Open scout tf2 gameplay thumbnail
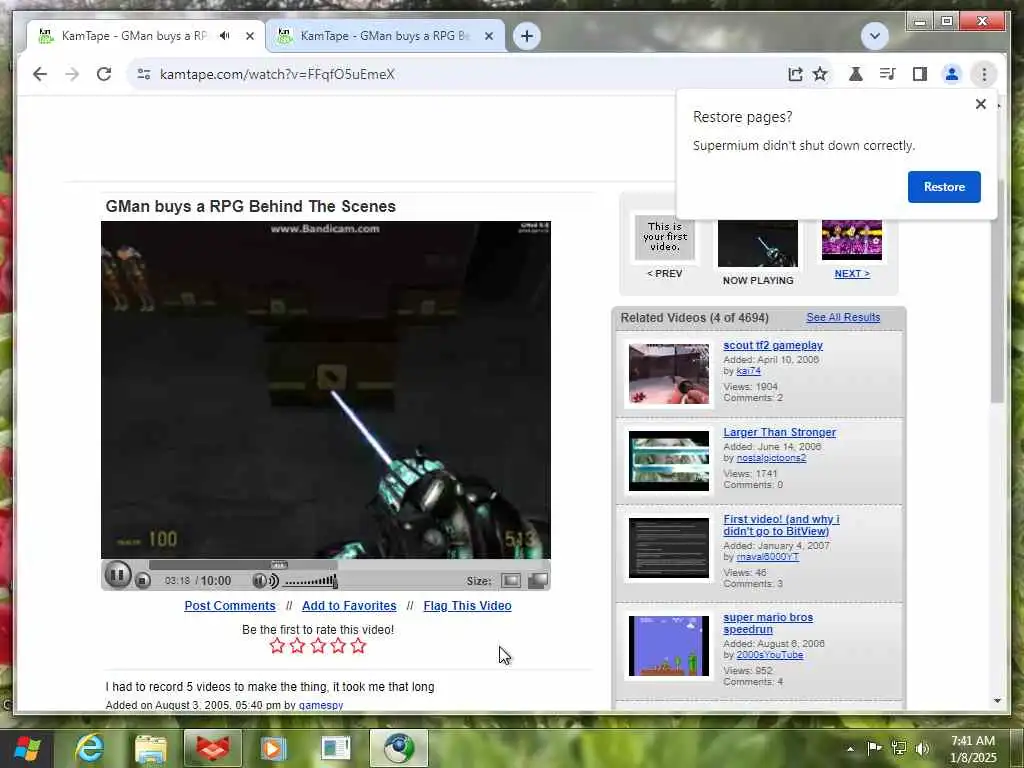The height and width of the screenshot is (768, 1024). click(669, 374)
